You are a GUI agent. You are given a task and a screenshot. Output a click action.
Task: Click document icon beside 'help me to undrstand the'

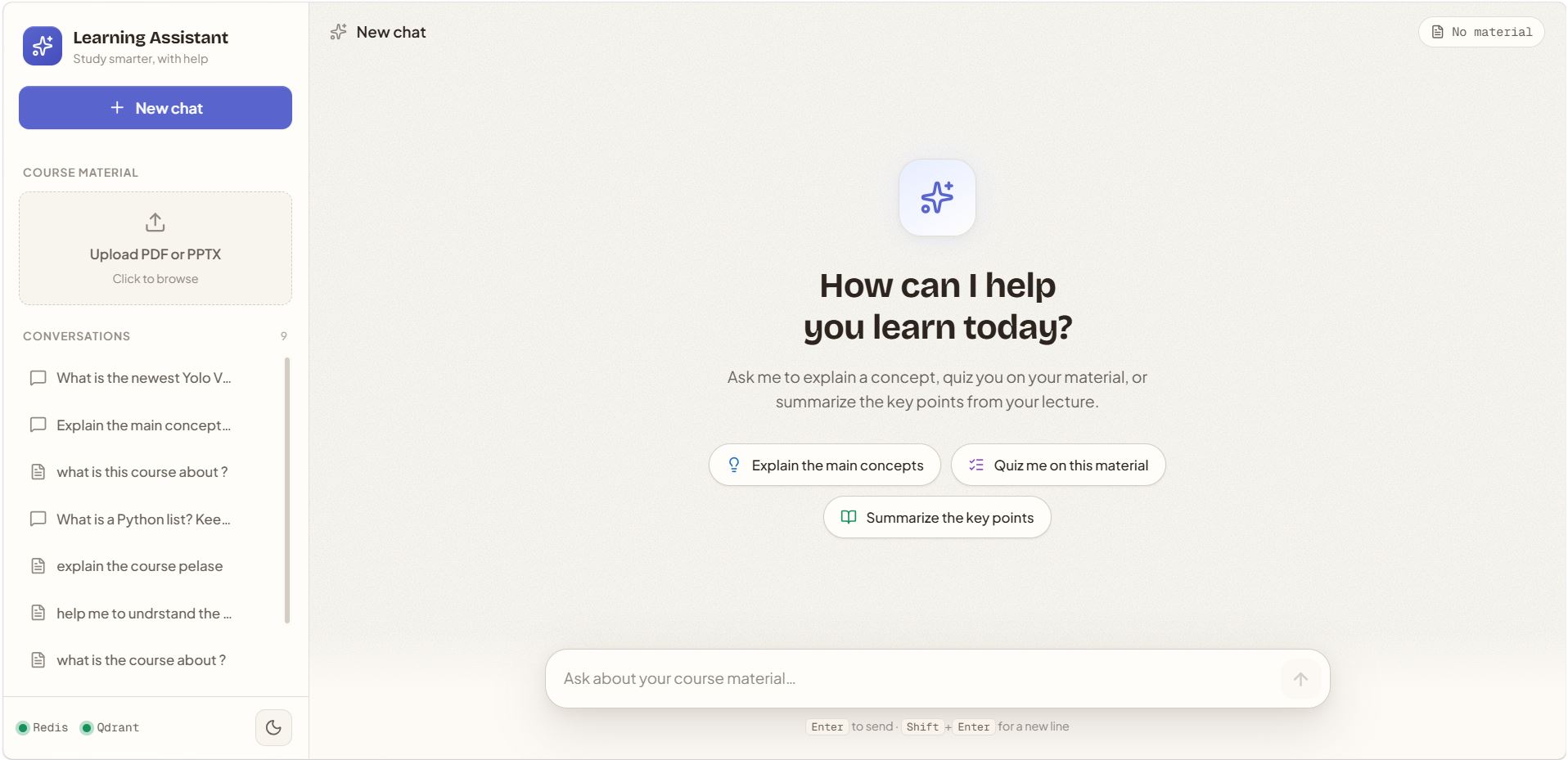(38, 614)
